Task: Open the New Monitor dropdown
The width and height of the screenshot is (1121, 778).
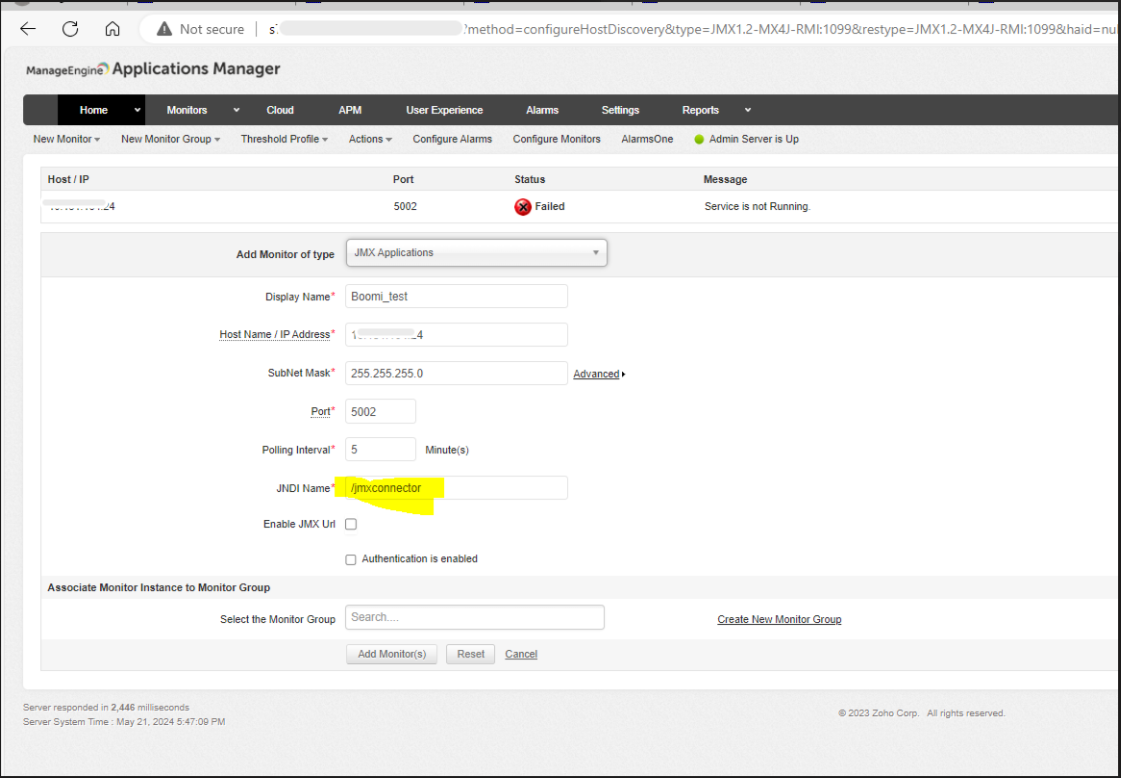Action: (64, 139)
